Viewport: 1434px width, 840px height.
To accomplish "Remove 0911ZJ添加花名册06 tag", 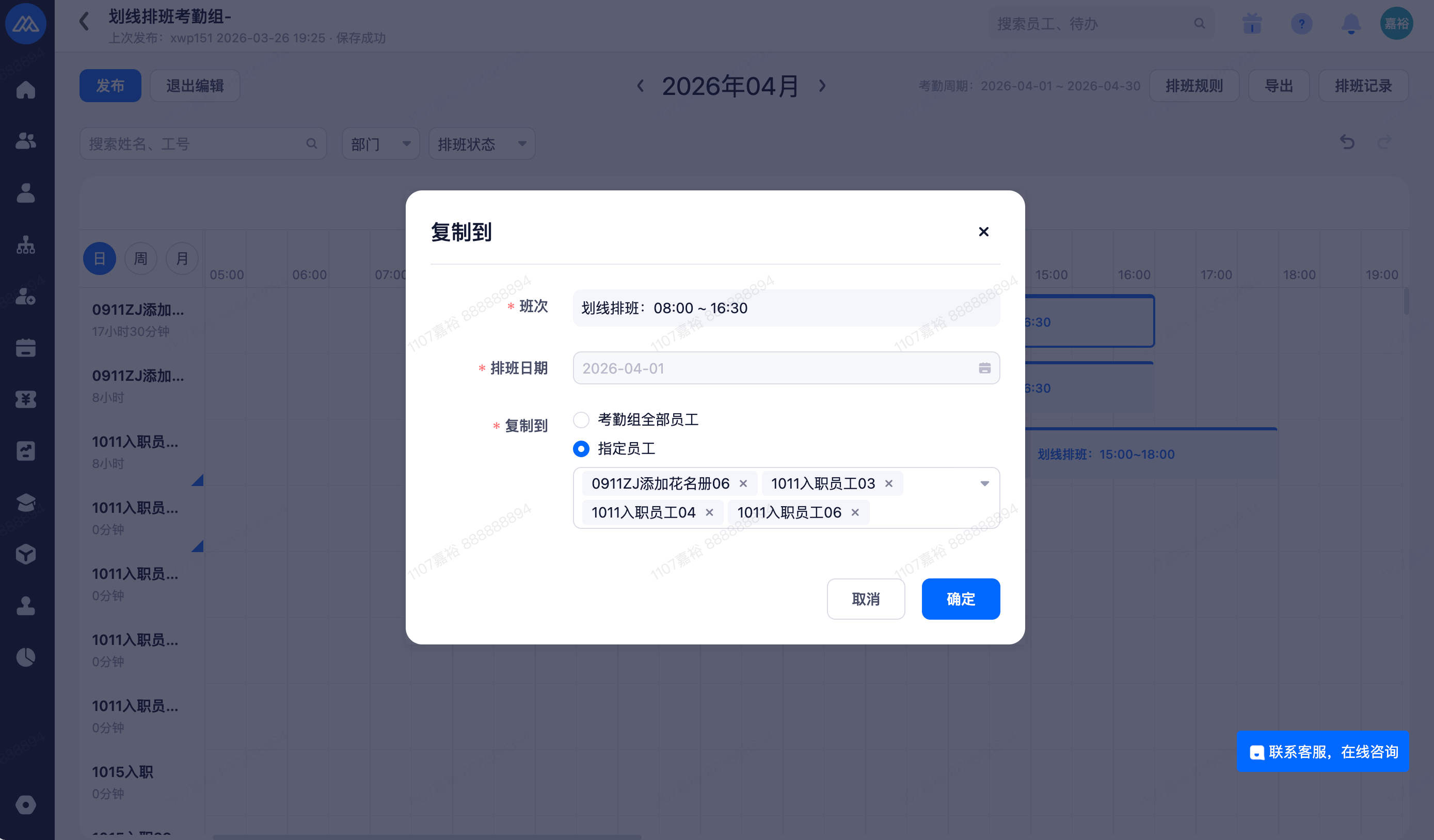I will (x=743, y=483).
